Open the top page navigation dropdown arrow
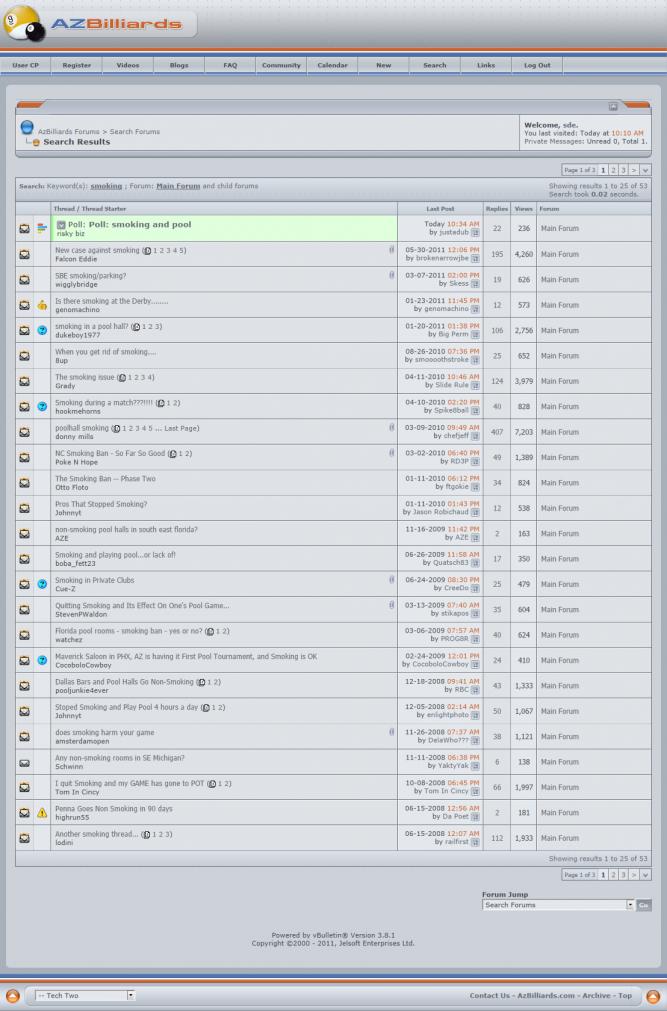This screenshot has height=1011, width=667. click(x=645, y=171)
